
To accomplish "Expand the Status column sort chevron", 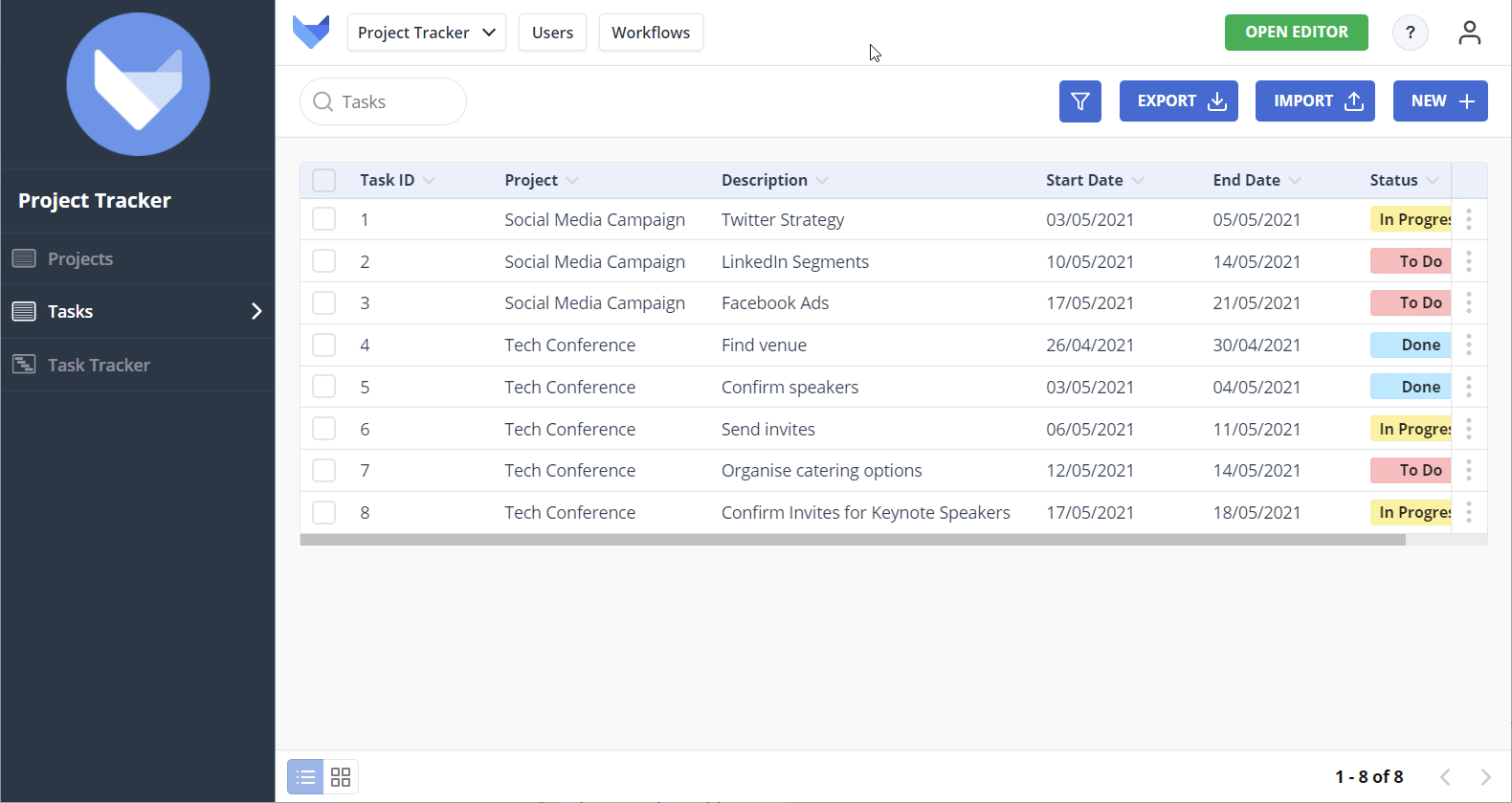I will click(1432, 180).
